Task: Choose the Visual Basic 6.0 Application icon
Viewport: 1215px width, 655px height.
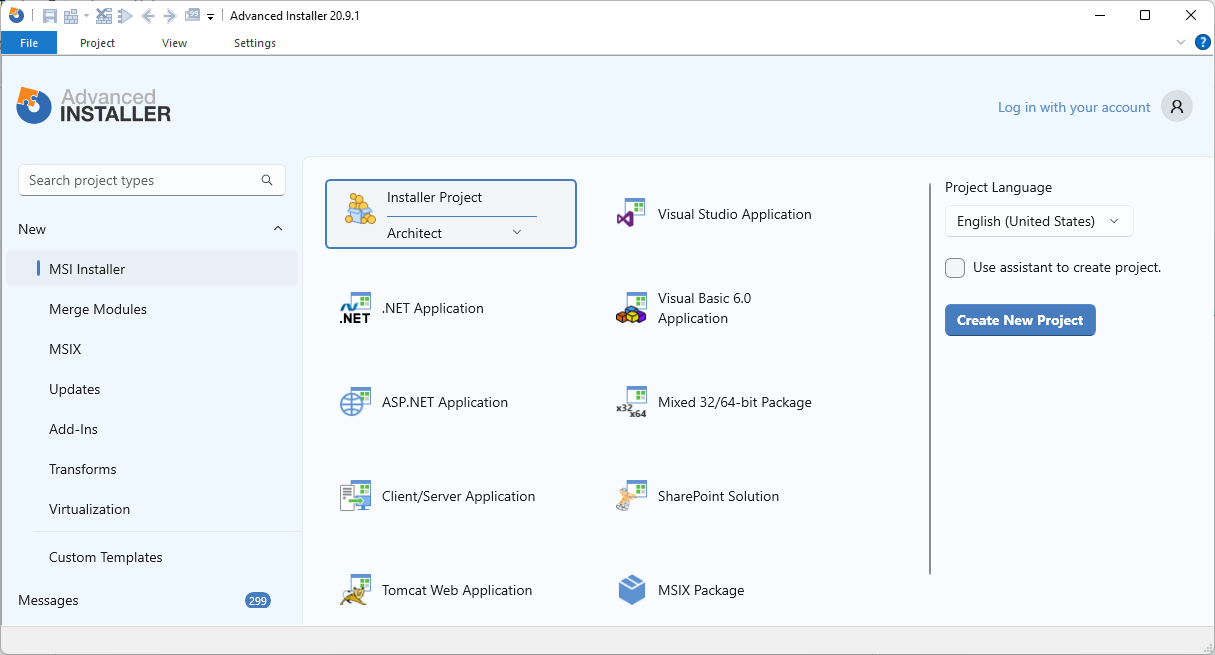Action: (x=631, y=308)
